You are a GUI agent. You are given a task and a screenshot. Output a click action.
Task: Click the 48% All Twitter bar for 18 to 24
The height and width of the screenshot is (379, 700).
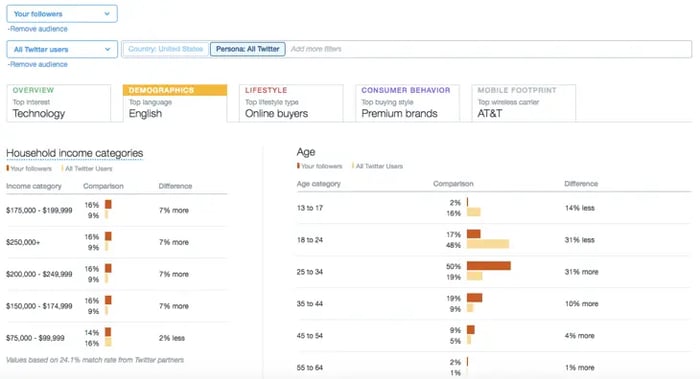point(488,244)
